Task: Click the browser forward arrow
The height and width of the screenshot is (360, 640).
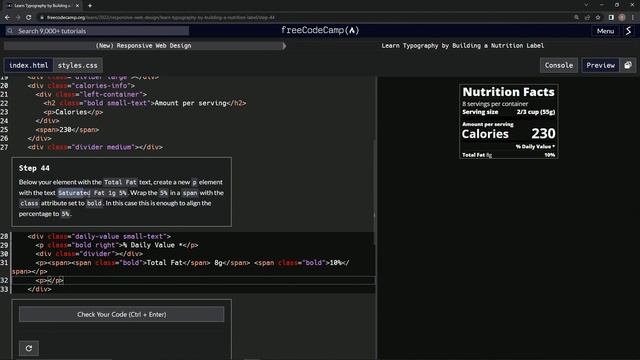Action: pos(18,18)
